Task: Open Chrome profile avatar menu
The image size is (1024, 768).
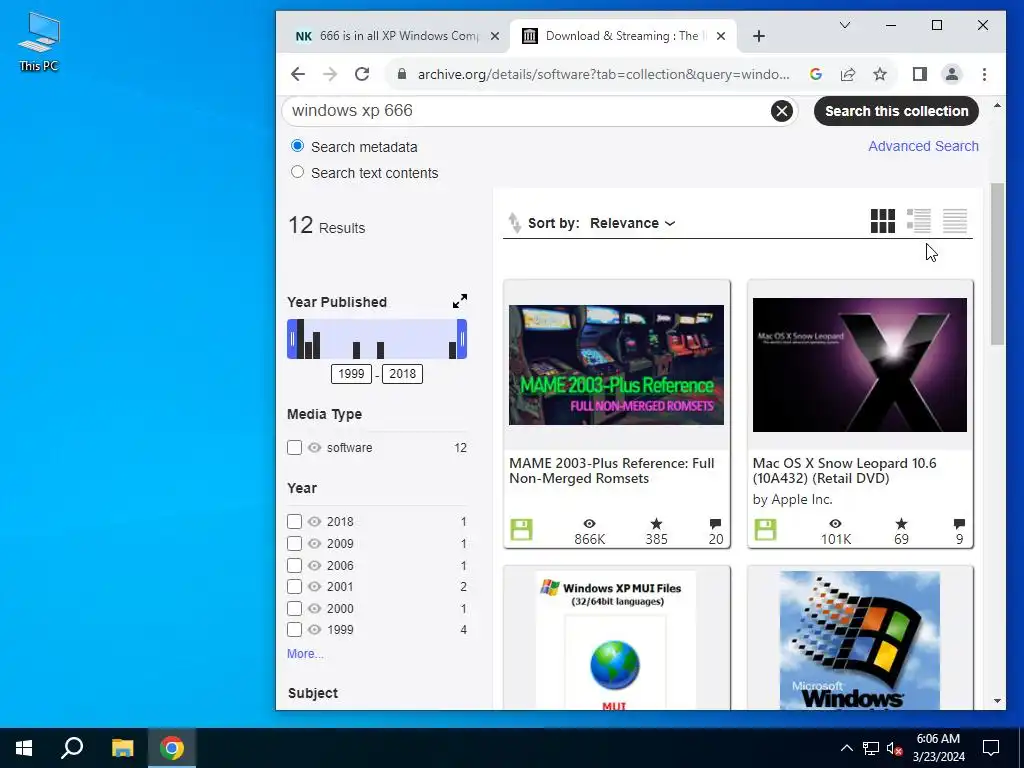Action: (x=952, y=74)
